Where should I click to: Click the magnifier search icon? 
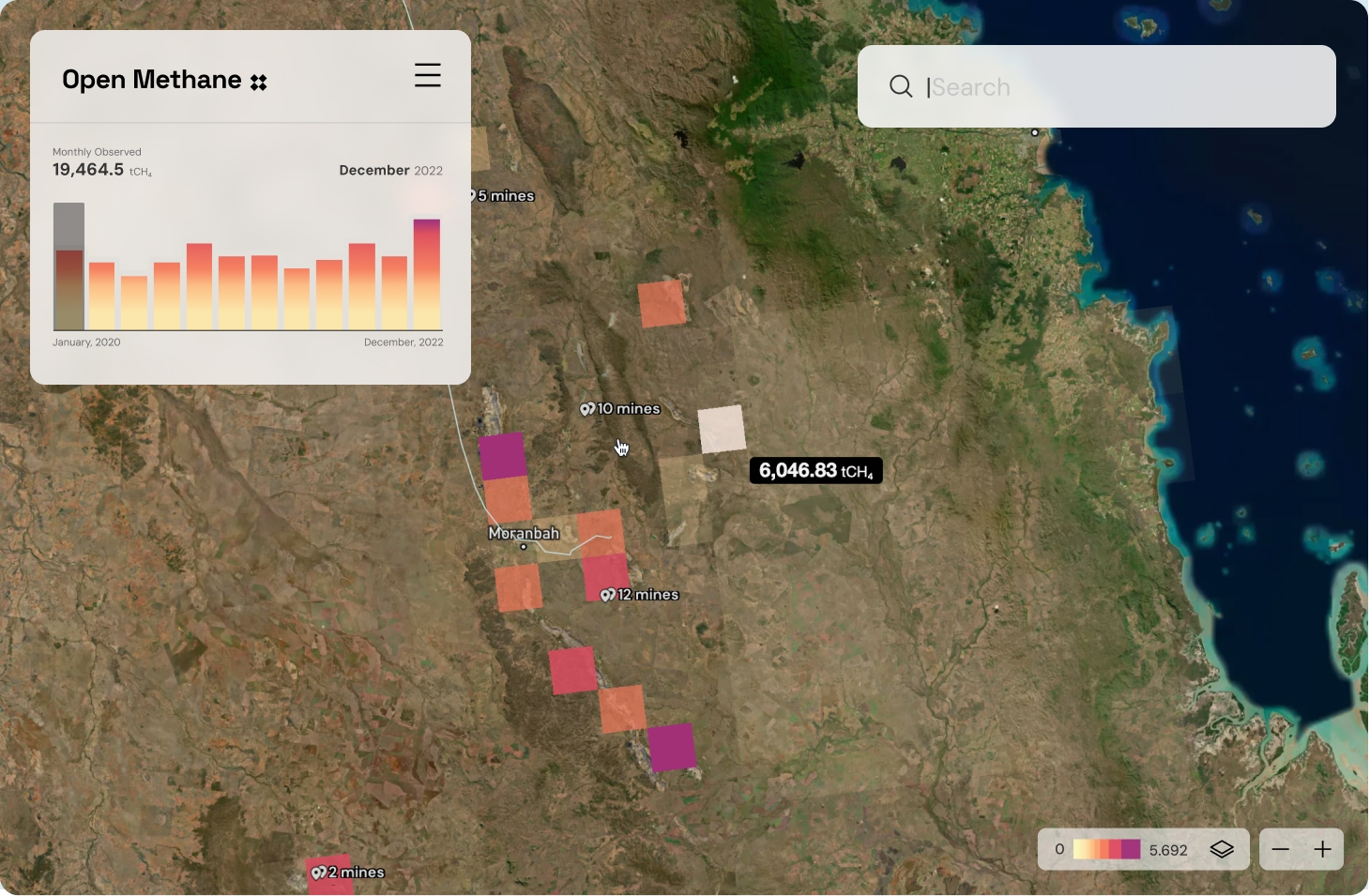[x=900, y=87]
